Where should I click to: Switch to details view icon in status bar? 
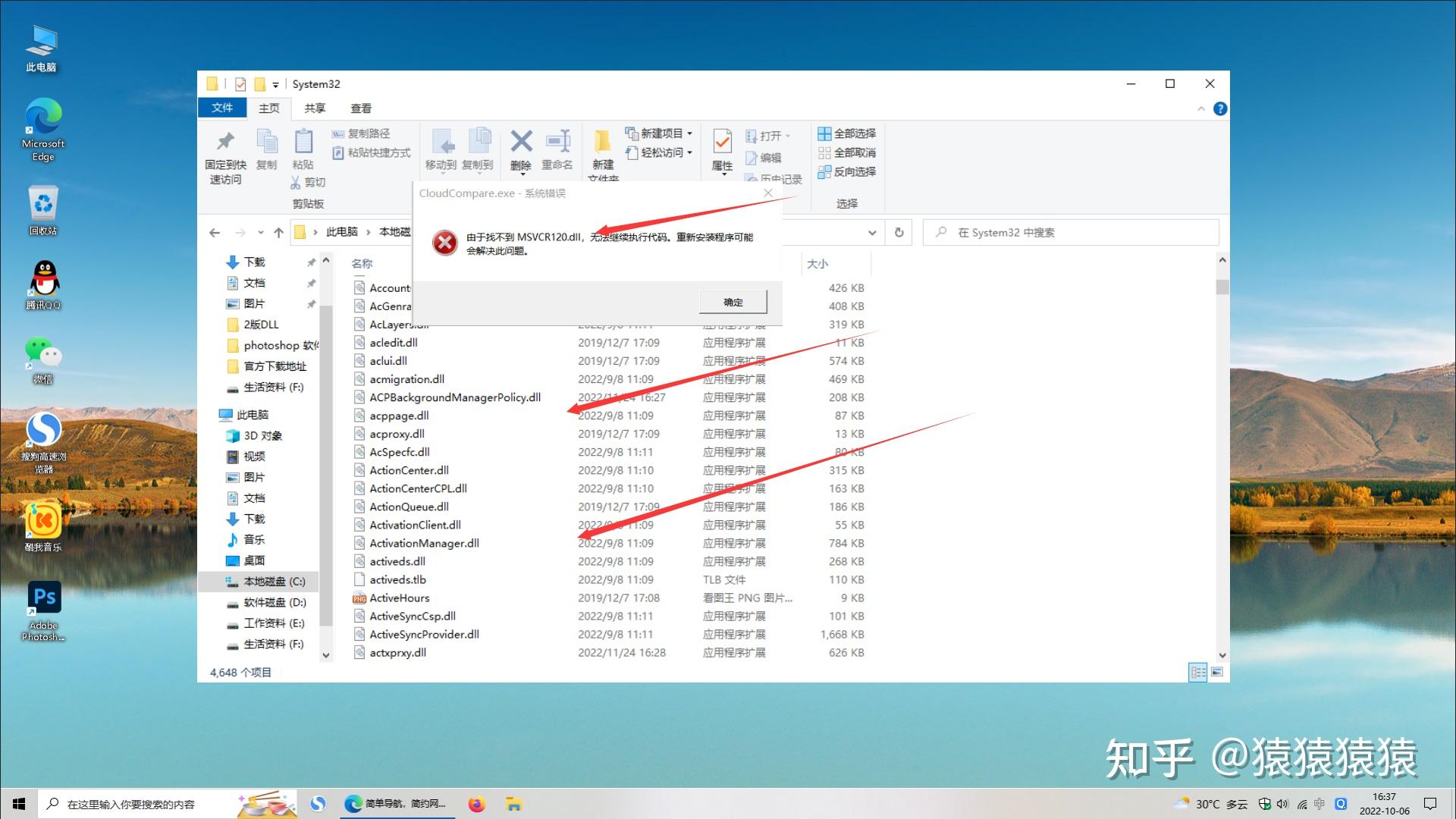click(x=1198, y=673)
